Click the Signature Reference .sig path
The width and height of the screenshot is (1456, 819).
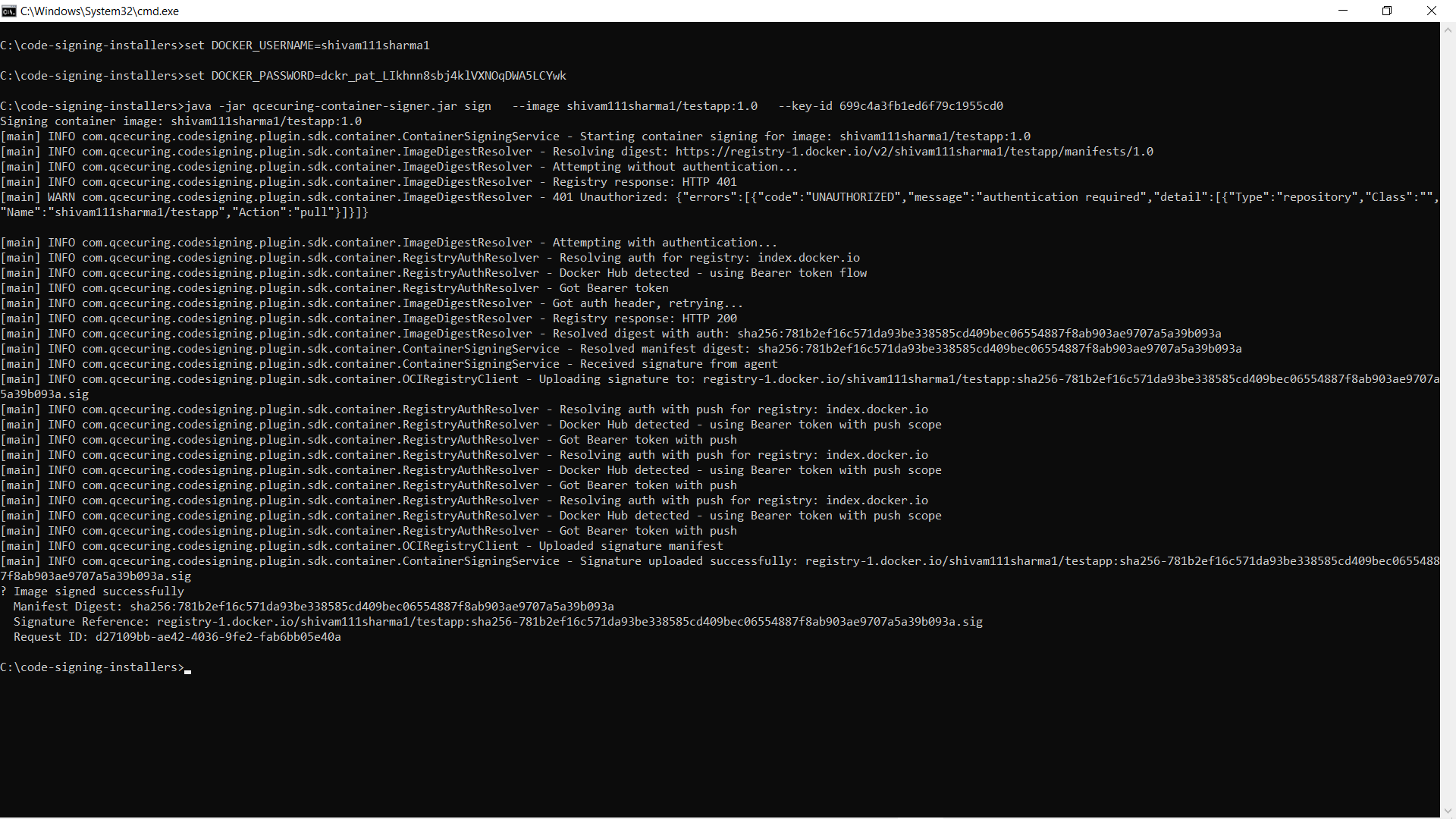coord(569,622)
